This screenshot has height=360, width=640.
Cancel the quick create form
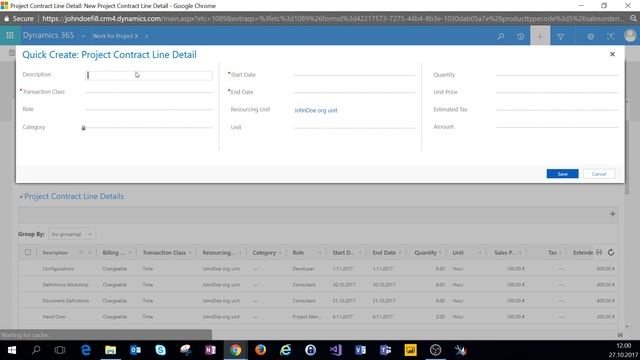click(599, 174)
